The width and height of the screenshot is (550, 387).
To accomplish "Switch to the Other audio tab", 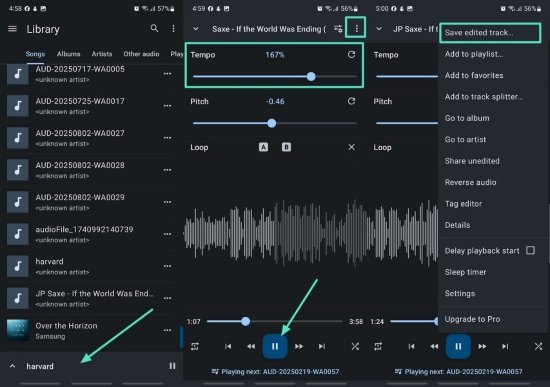I will (141, 54).
